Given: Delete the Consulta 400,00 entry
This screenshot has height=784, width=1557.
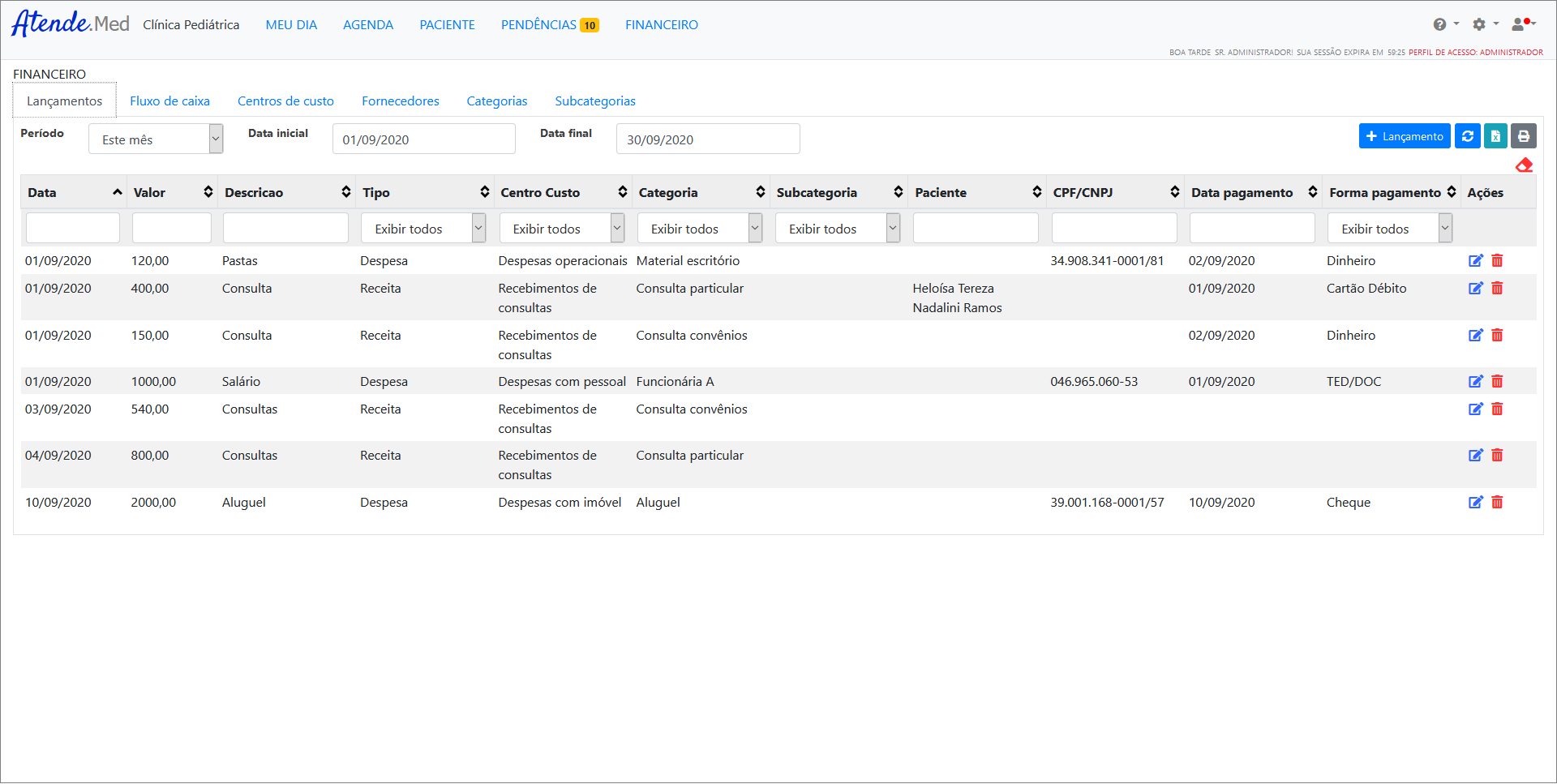Looking at the screenshot, I should 1498,289.
